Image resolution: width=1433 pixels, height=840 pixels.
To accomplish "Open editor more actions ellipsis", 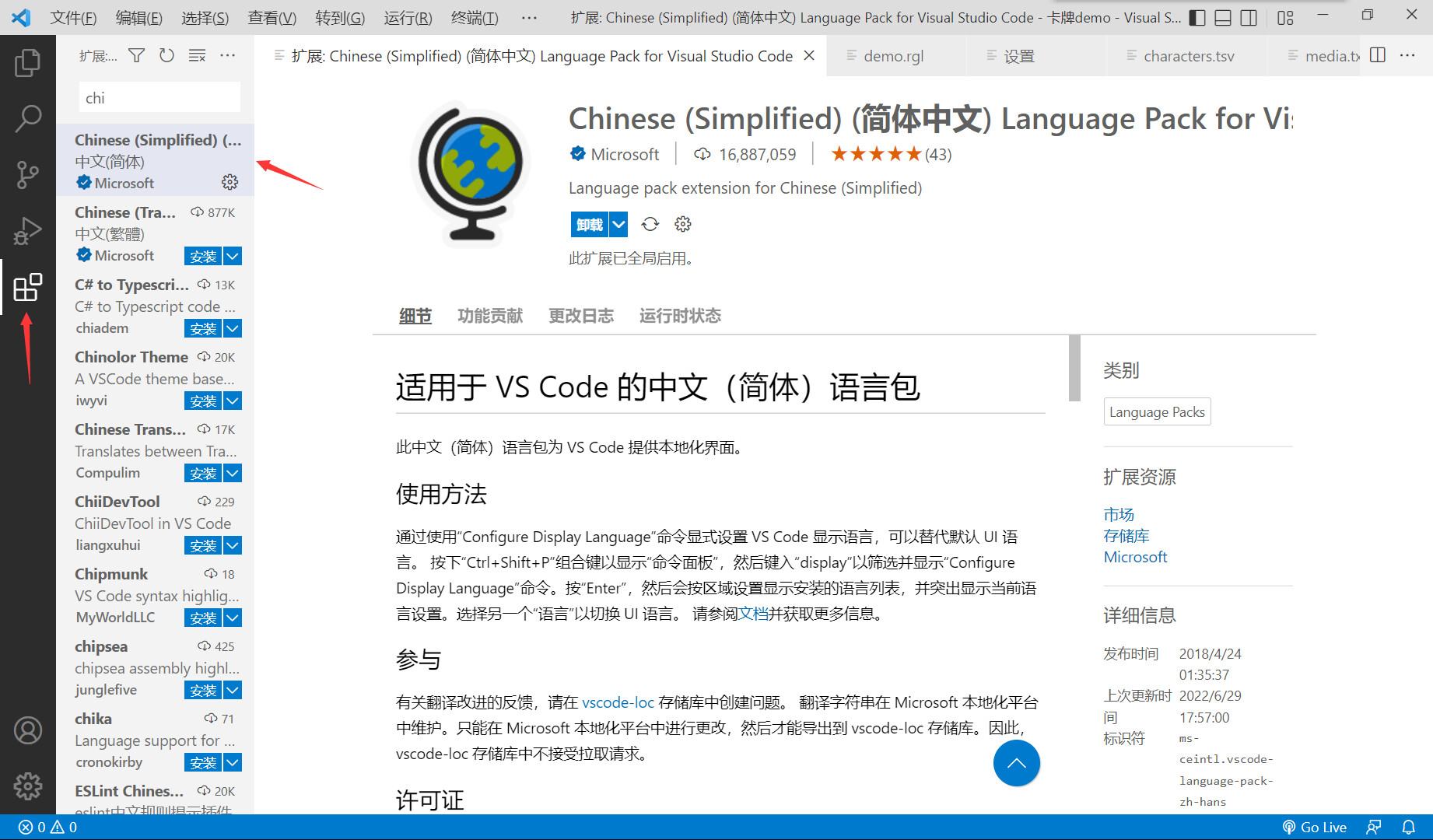I will coord(1407,55).
